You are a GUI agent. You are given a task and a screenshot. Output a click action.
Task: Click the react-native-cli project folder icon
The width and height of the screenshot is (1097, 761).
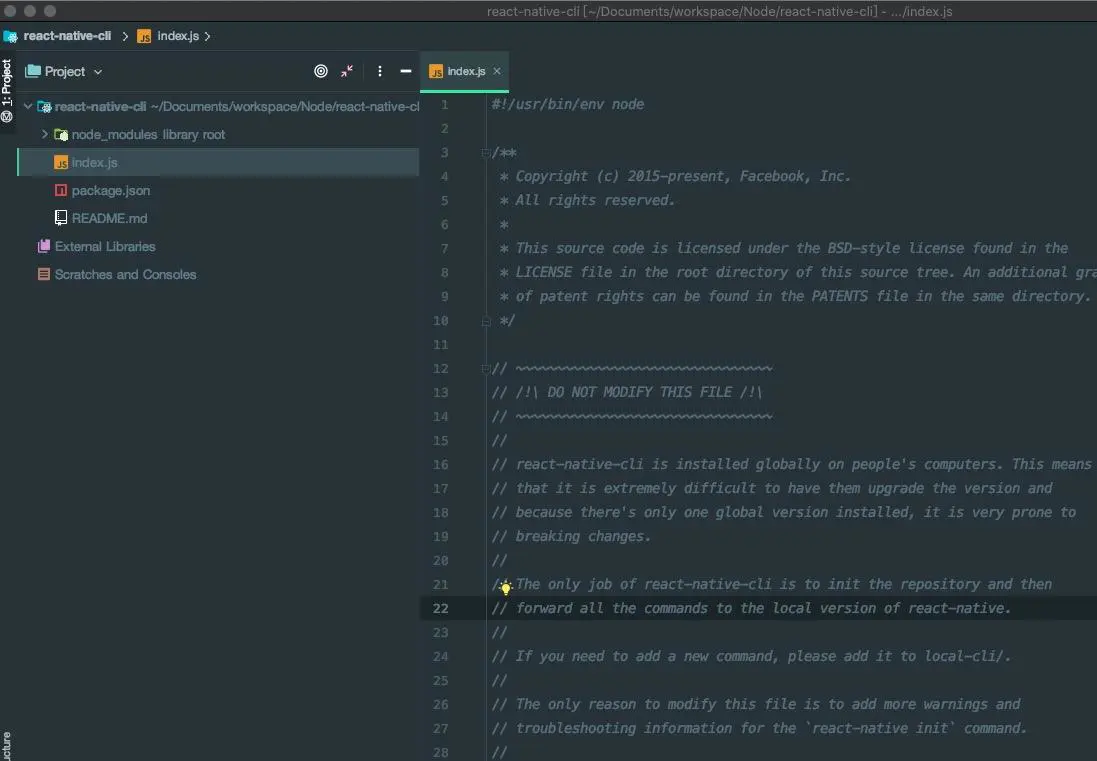point(44,107)
